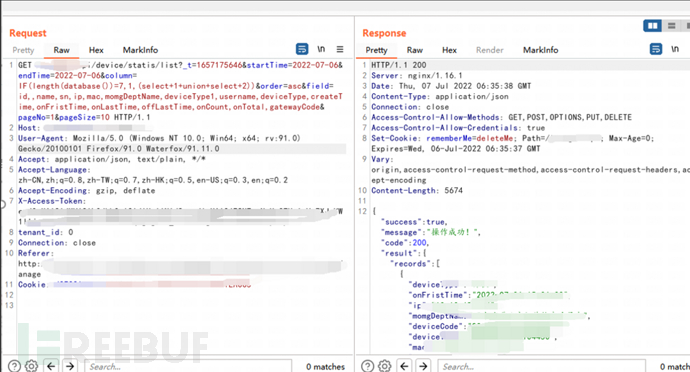
Task: Click the Vary response header
Action: [x=382, y=159]
